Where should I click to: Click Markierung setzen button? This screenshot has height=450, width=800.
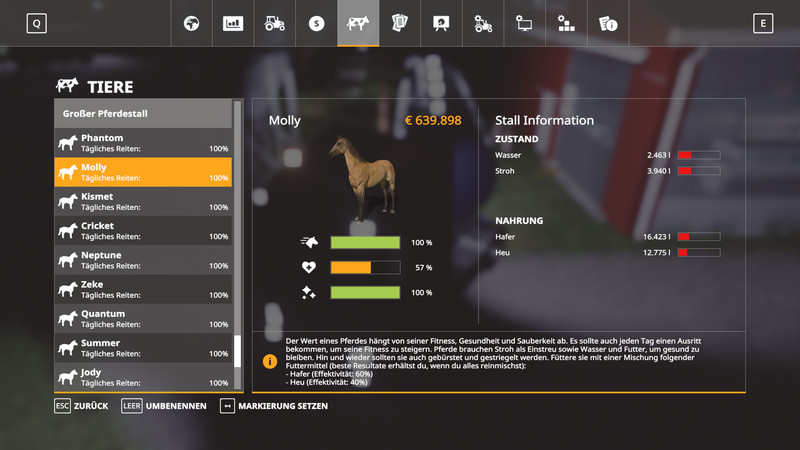coord(274,406)
